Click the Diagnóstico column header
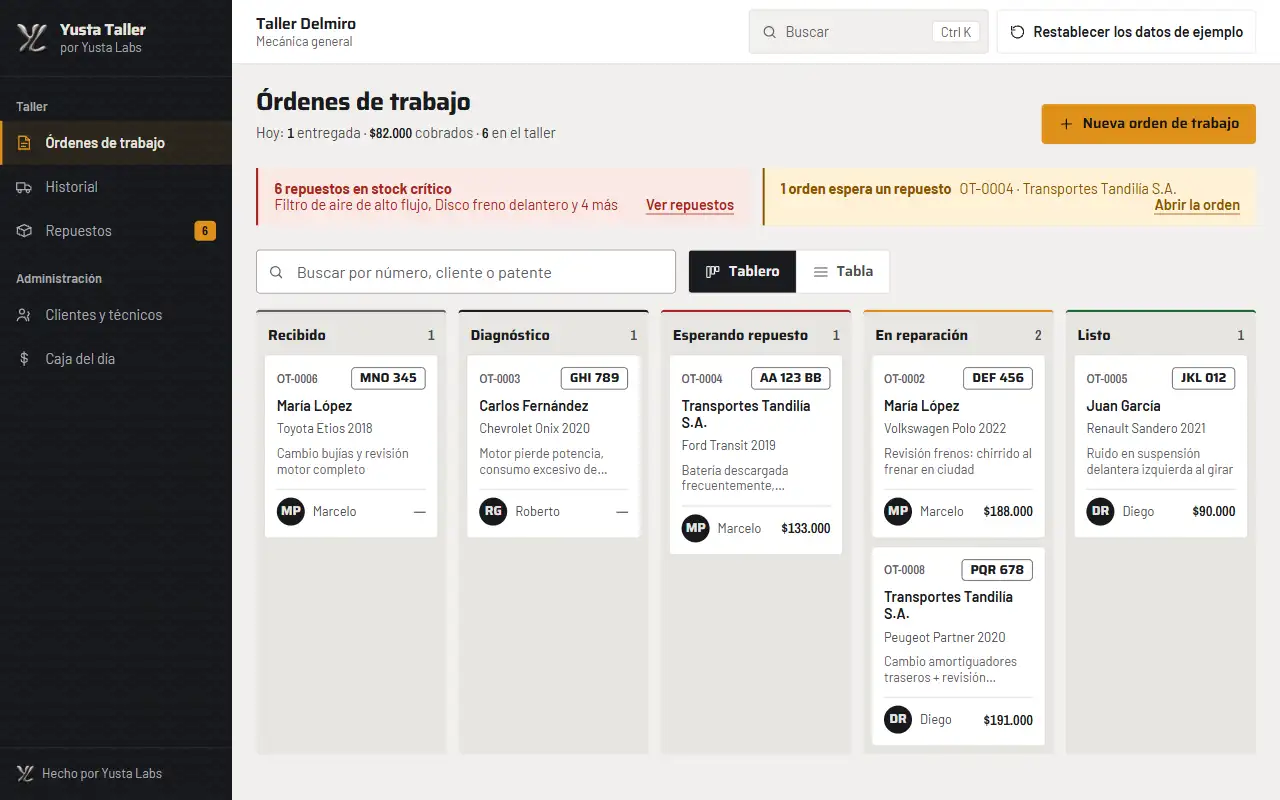 (x=553, y=335)
